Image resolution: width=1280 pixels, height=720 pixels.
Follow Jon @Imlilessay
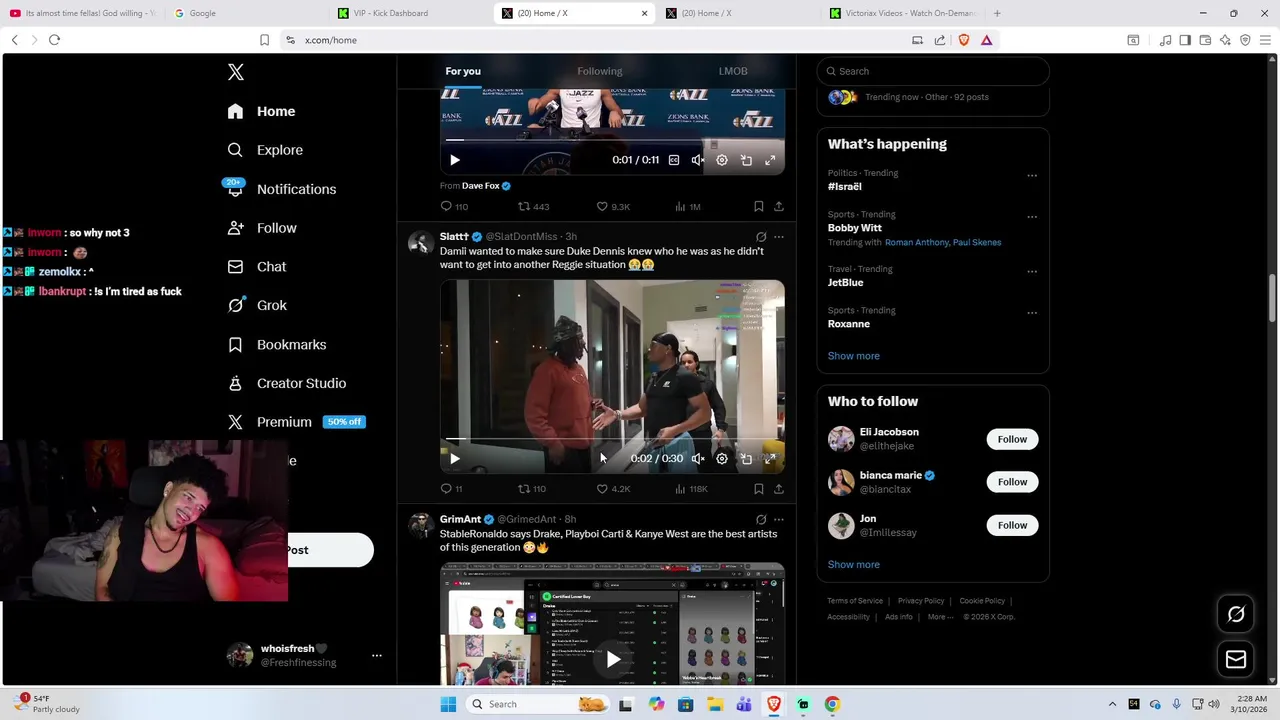pyautogui.click(x=1012, y=525)
